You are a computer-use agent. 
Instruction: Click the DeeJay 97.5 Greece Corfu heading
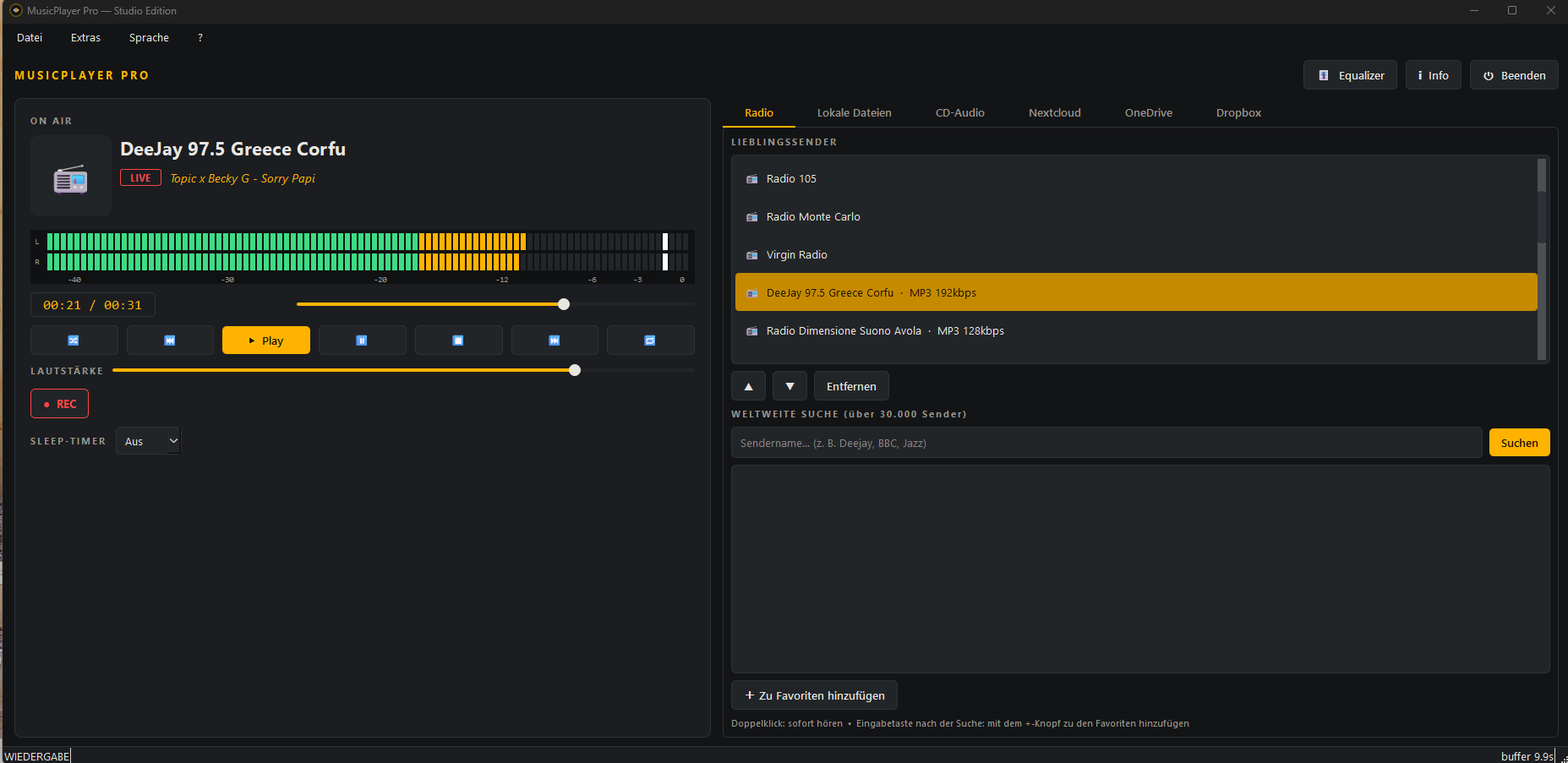[x=232, y=149]
